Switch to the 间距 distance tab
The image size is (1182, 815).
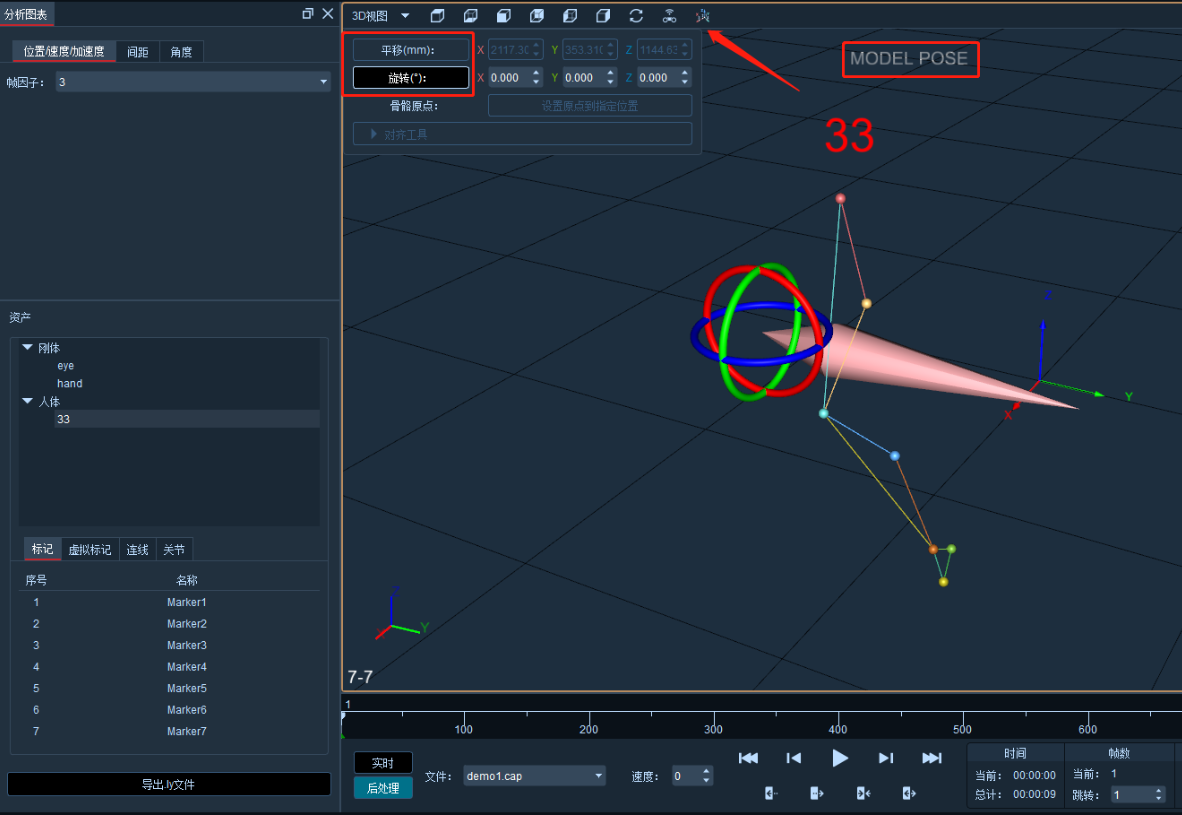tap(137, 52)
